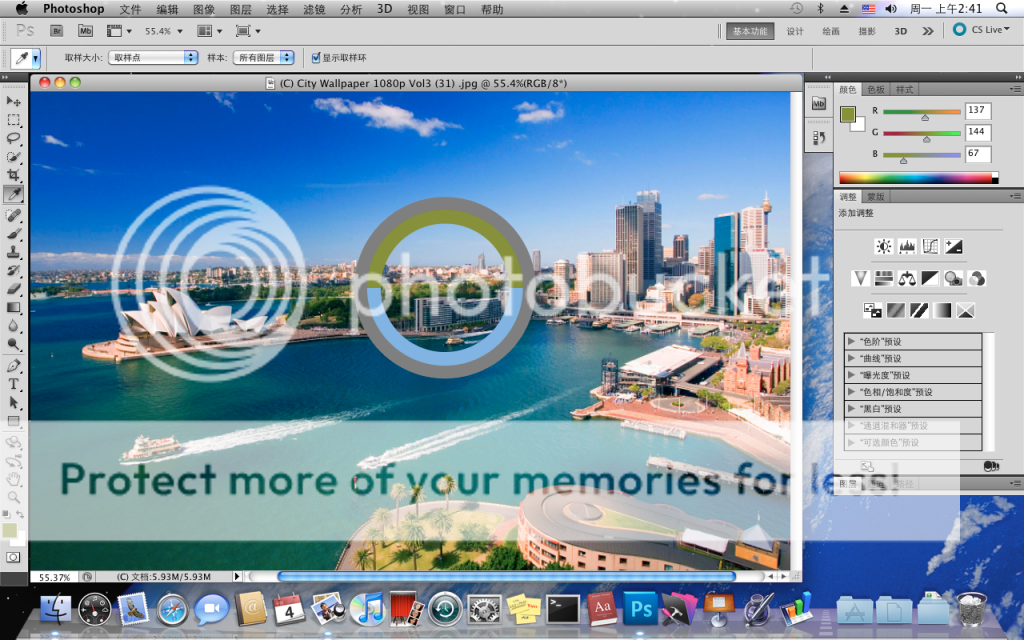Add a Levels adjustment
This screenshot has width=1024, height=640.
[907, 246]
